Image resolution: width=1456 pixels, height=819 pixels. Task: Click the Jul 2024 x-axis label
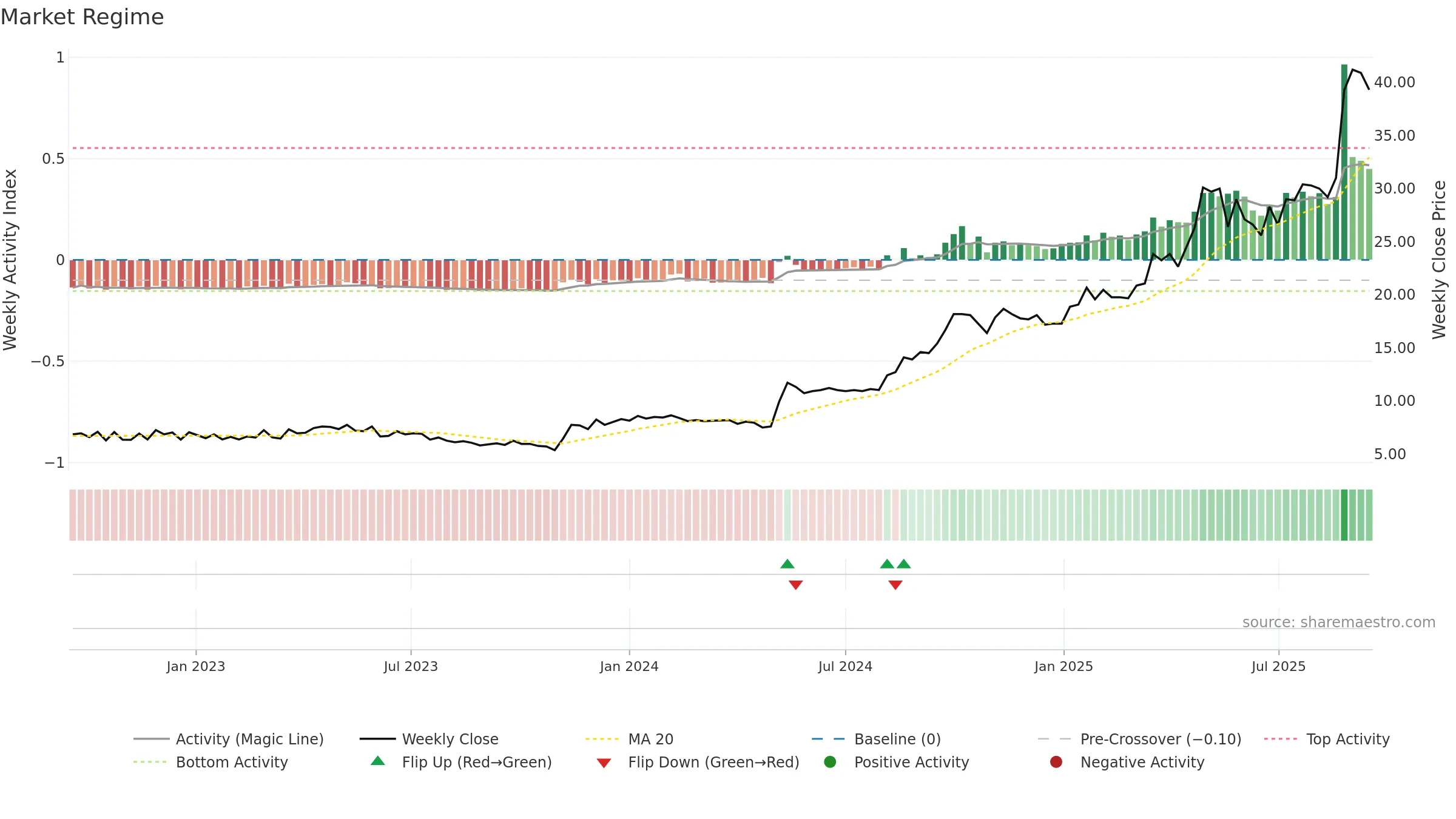(845, 666)
